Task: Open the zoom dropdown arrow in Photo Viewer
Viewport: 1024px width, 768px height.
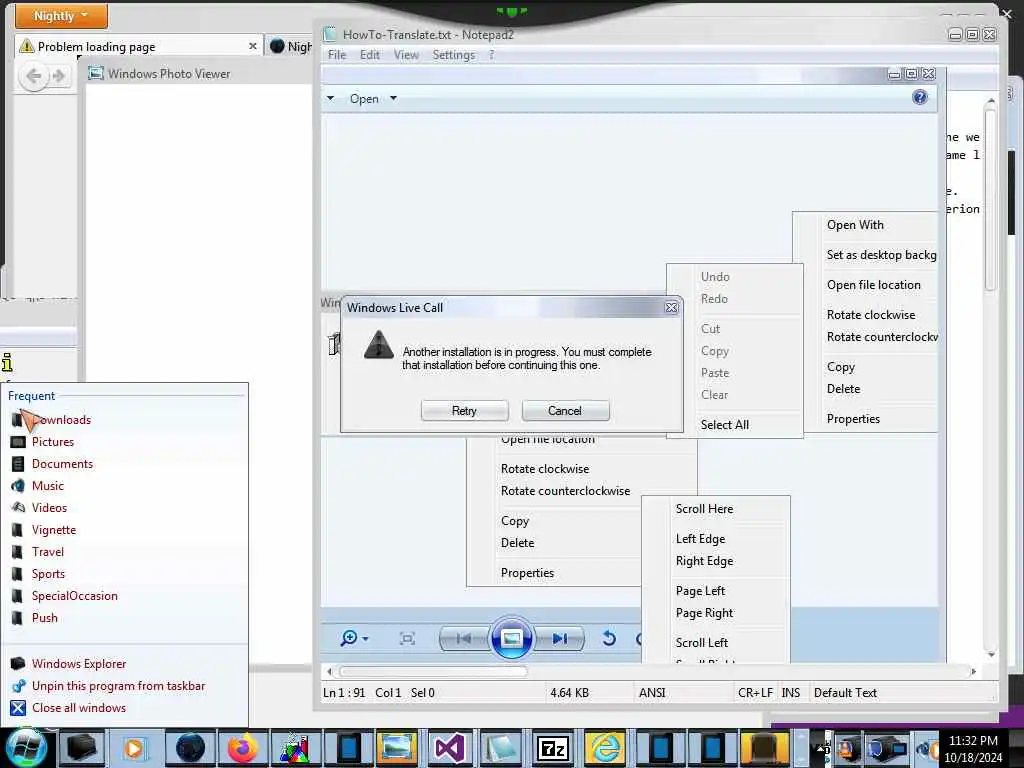Action: click(x=365, y=639)
